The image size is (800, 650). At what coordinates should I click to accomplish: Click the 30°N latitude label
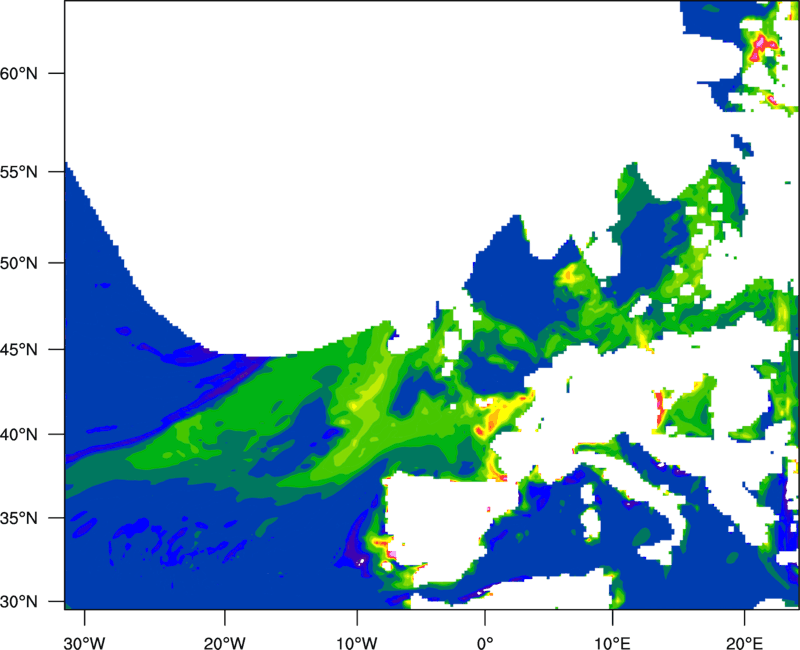point(19,602)
